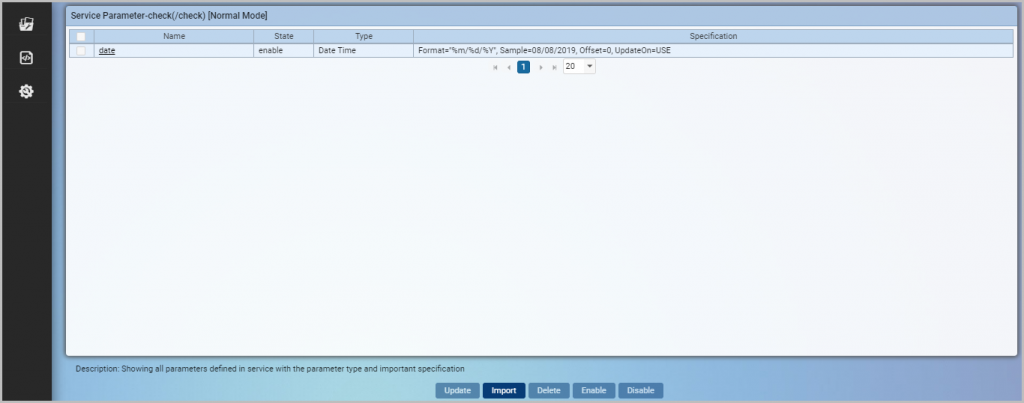The height and width of the screenshot is (403, 1024).
Task: Go to next page arrow
Action: point(541,67)
